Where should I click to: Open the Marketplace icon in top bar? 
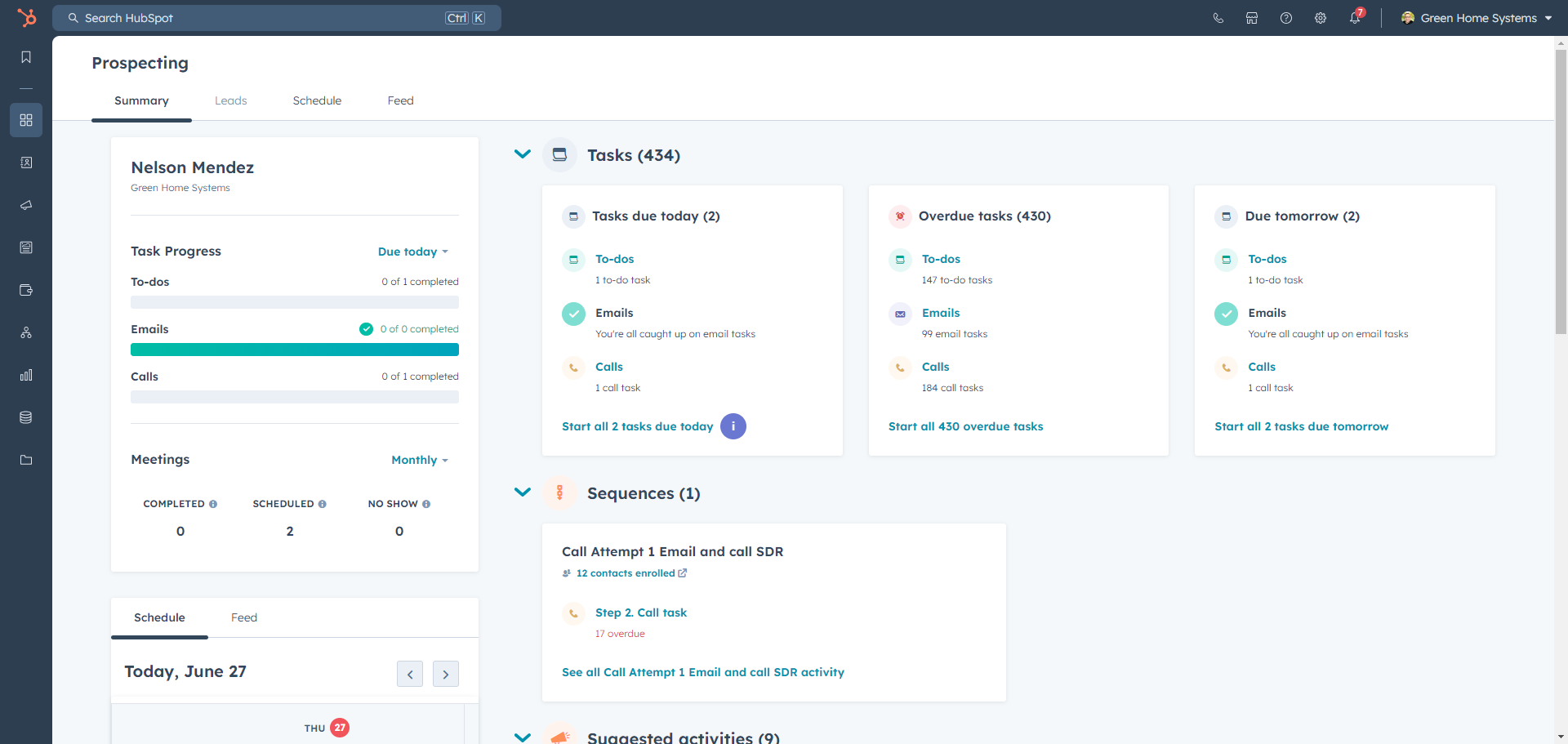click(1252, 18)
